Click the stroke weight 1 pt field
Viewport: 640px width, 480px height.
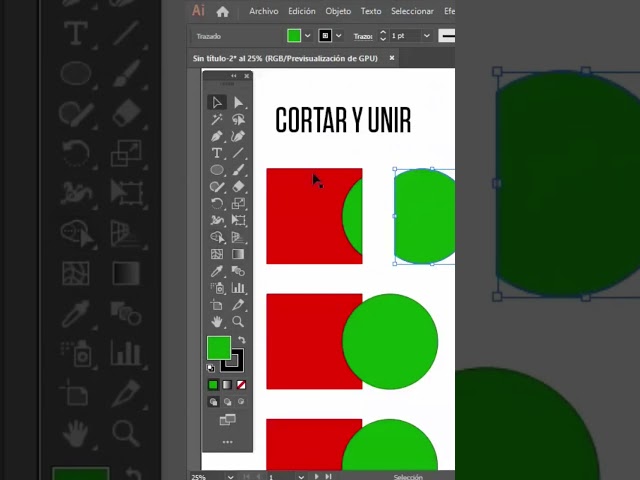(x=404, y=36)
